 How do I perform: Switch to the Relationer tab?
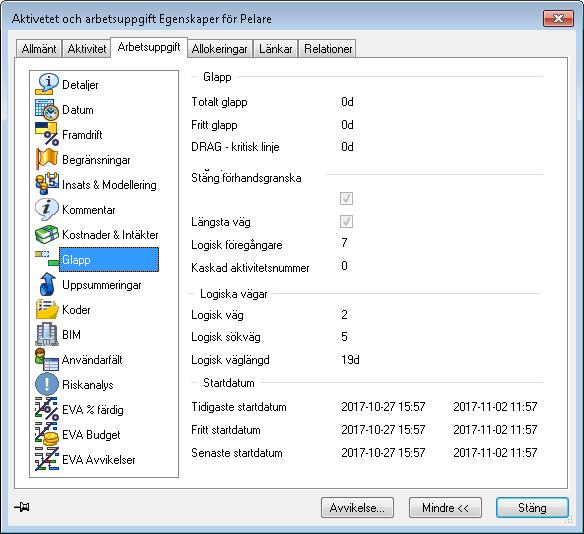click(x=328, y=49)
